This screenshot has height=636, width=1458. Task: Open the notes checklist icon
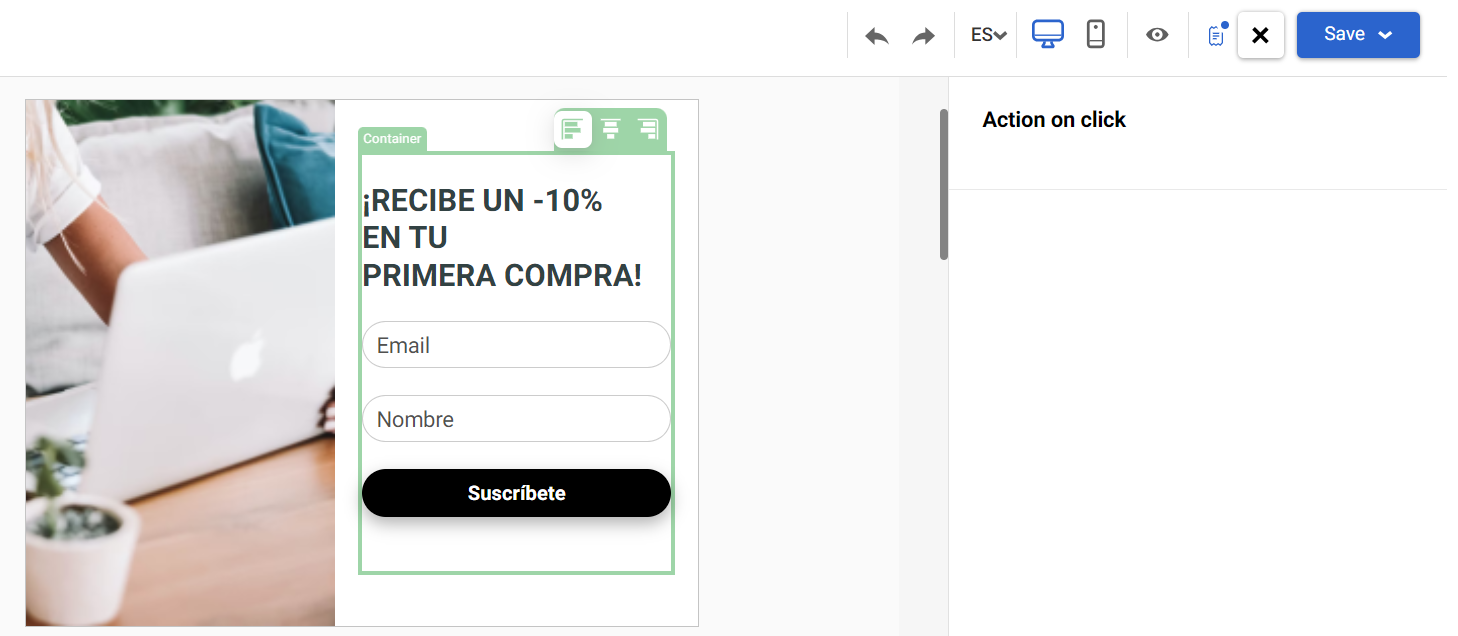pyautogui.click(x=1216, y=35)
